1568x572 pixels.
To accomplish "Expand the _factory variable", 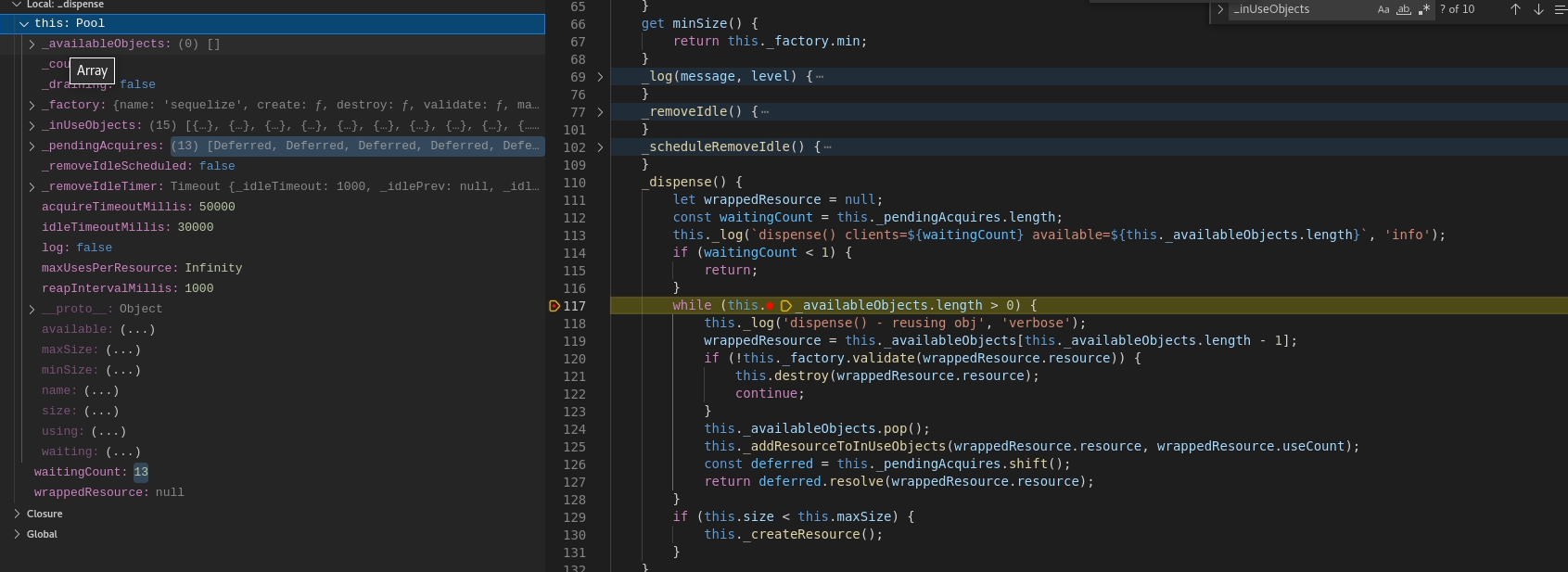I will pyautogui.click(x=32, y=105).
